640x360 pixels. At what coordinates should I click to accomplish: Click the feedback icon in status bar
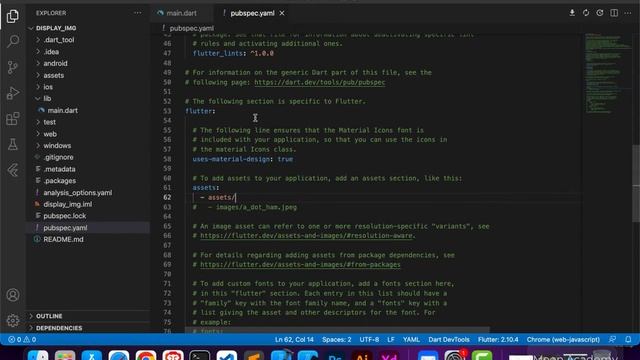(613, 340)
